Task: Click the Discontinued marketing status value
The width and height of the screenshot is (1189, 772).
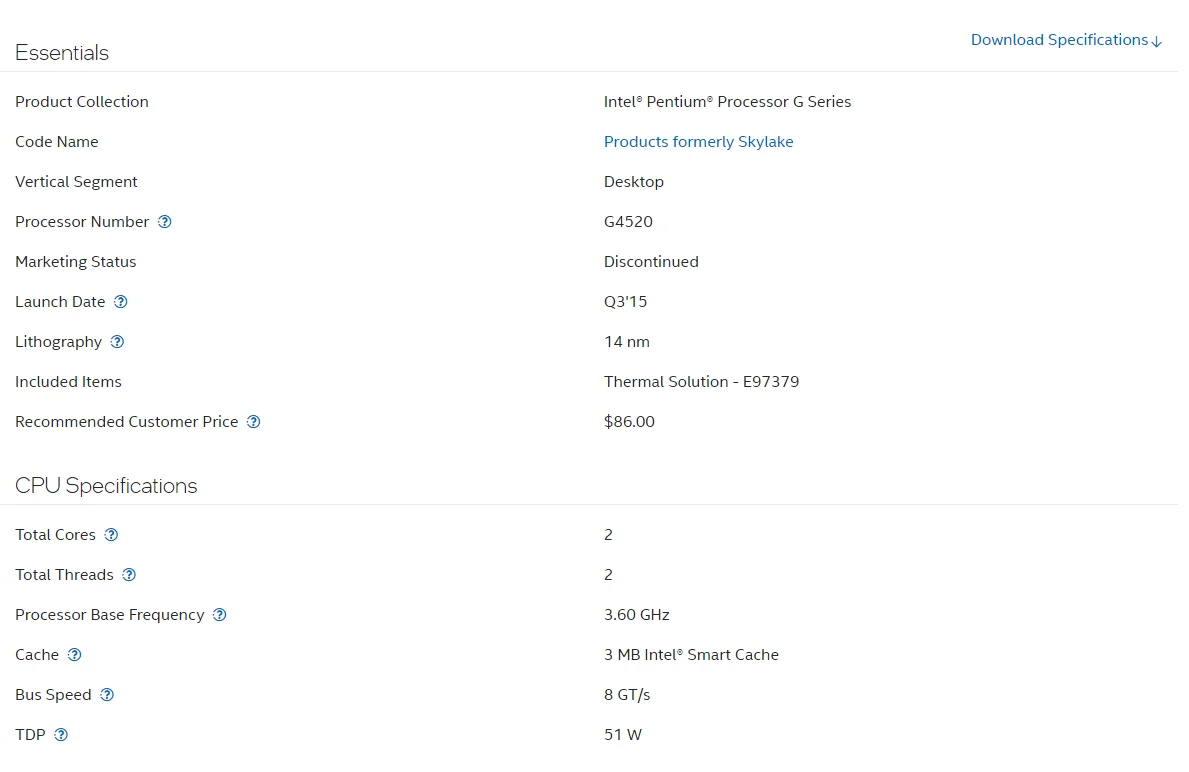Action: pyautogui.click(x=651, y=262)
